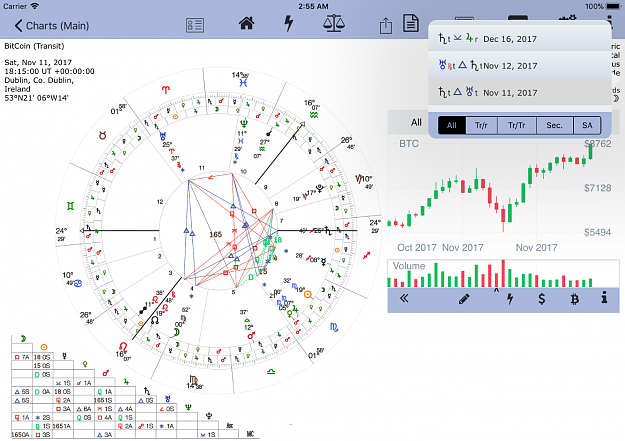Tap the double-chevron back icon

click(404, 298)
